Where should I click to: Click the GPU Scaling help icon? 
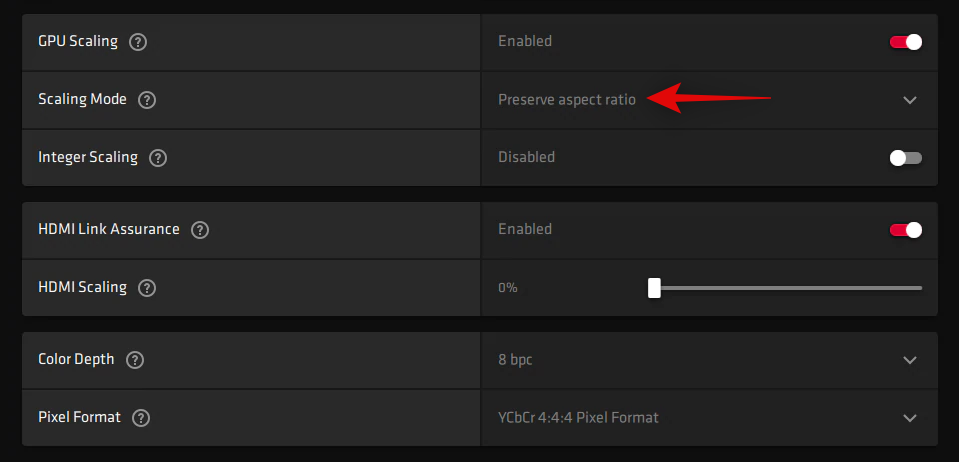(139, 42)
